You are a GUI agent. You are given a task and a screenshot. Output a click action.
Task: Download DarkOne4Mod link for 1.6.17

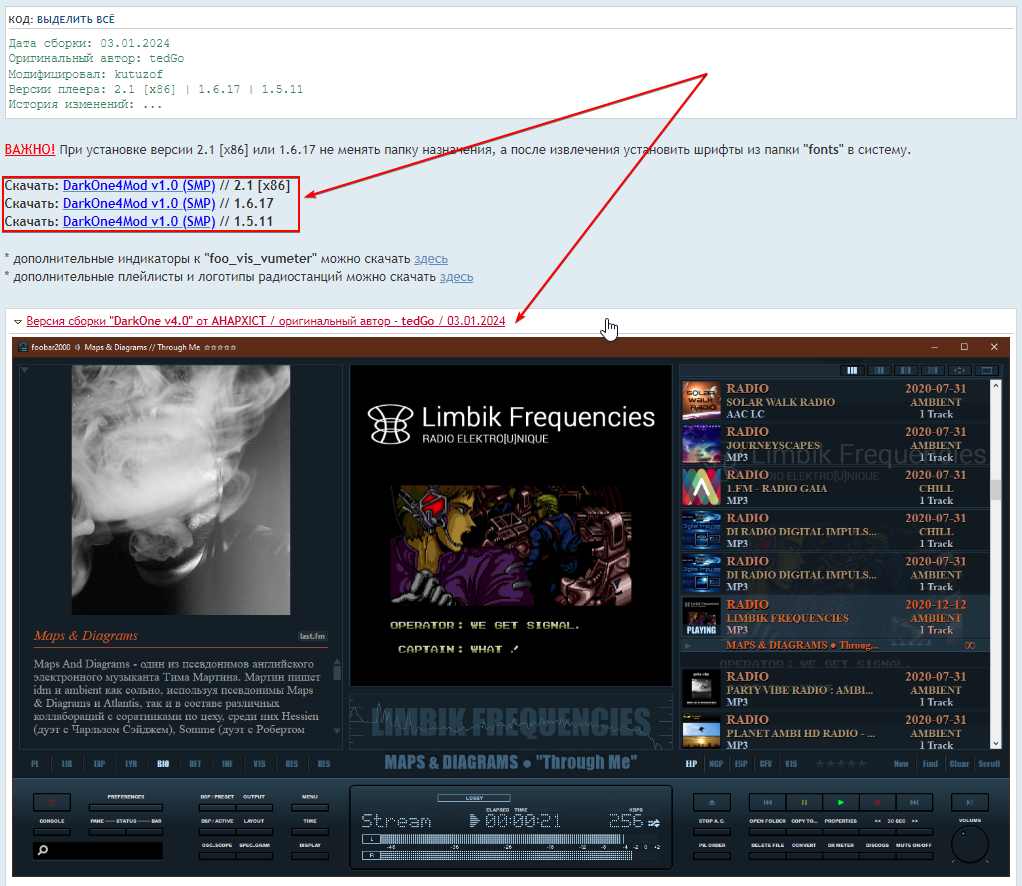coord(139,204)
